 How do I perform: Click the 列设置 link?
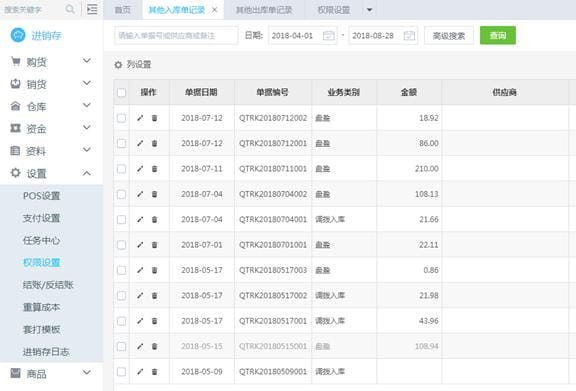click(x=138, y=65)
